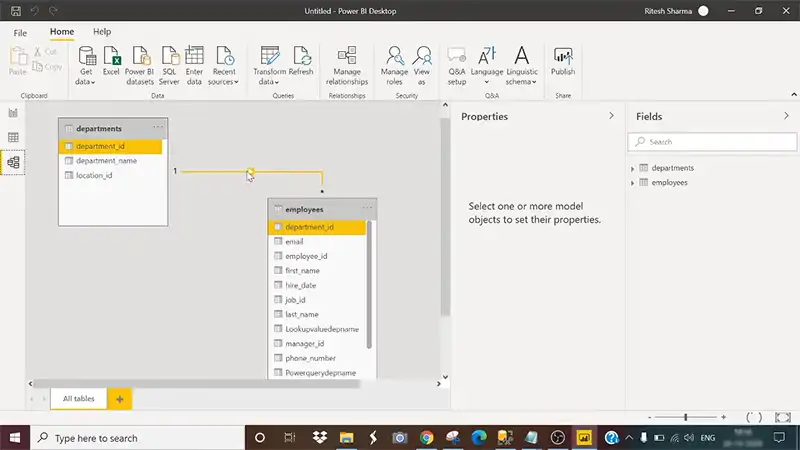
Task: Expand employees table in Fields pane
Action: point(633,183)
